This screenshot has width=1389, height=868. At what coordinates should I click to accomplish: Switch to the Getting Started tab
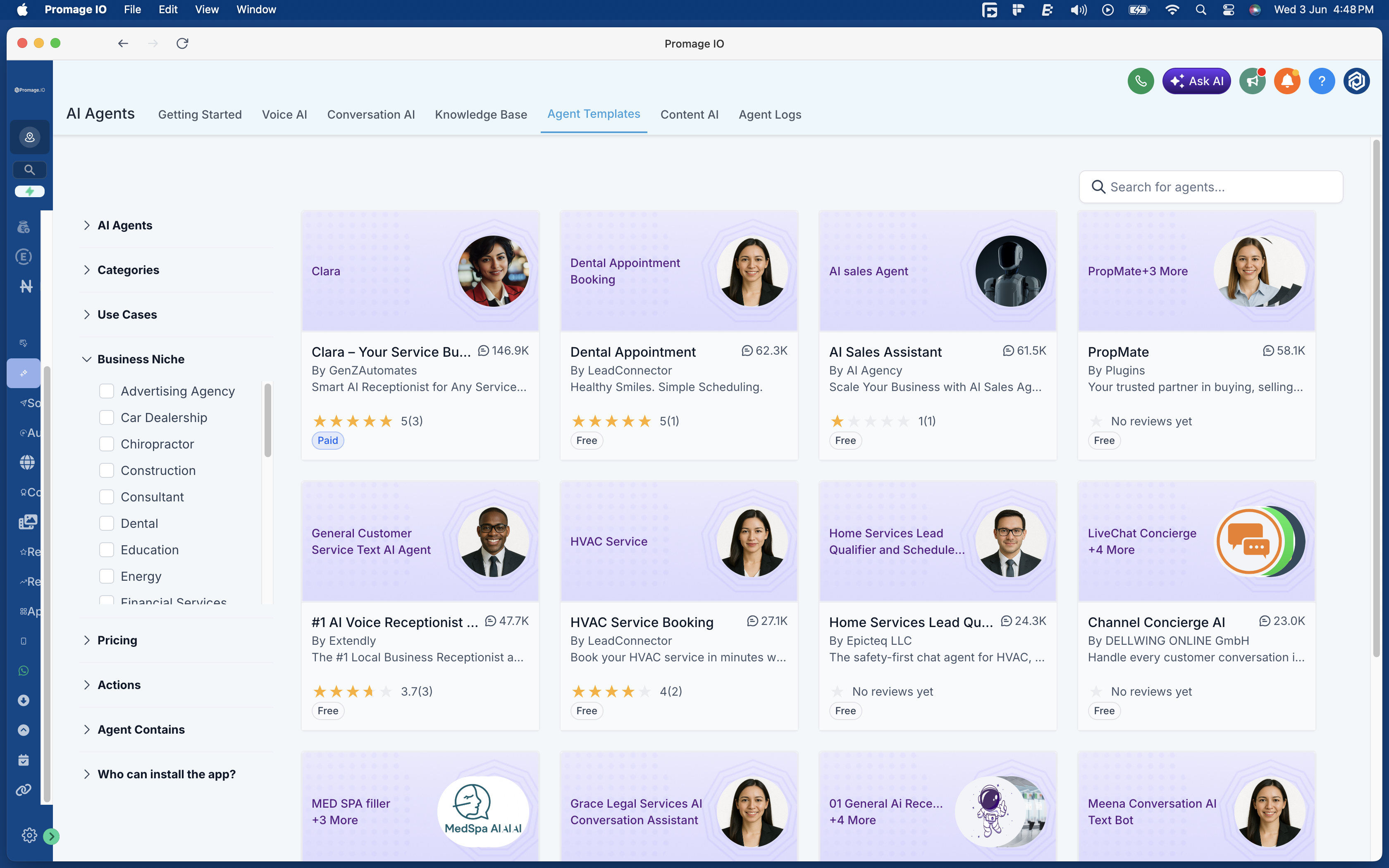(x=200, y=114)
